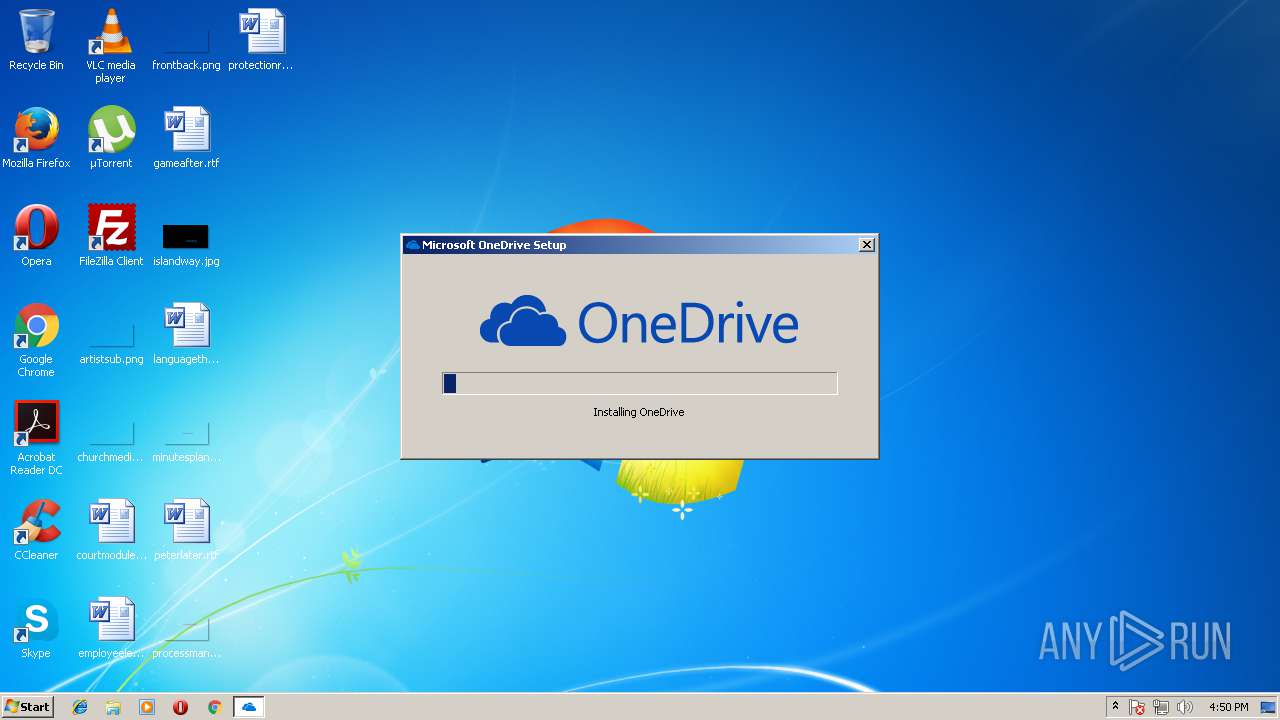Click the Chrome icon in taskbar

214,707
